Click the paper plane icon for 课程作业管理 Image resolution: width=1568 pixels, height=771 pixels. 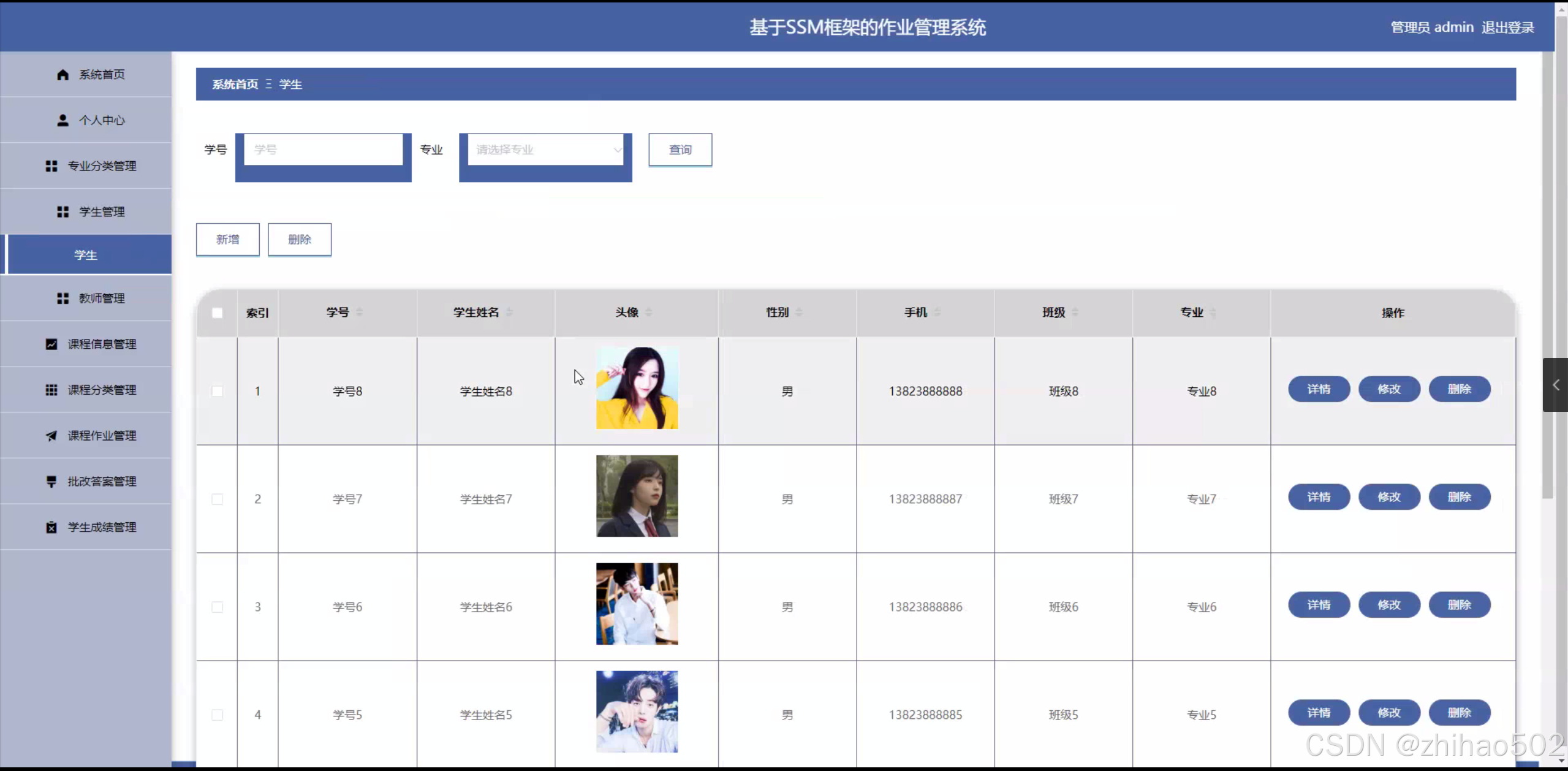(x=51, y=436)
